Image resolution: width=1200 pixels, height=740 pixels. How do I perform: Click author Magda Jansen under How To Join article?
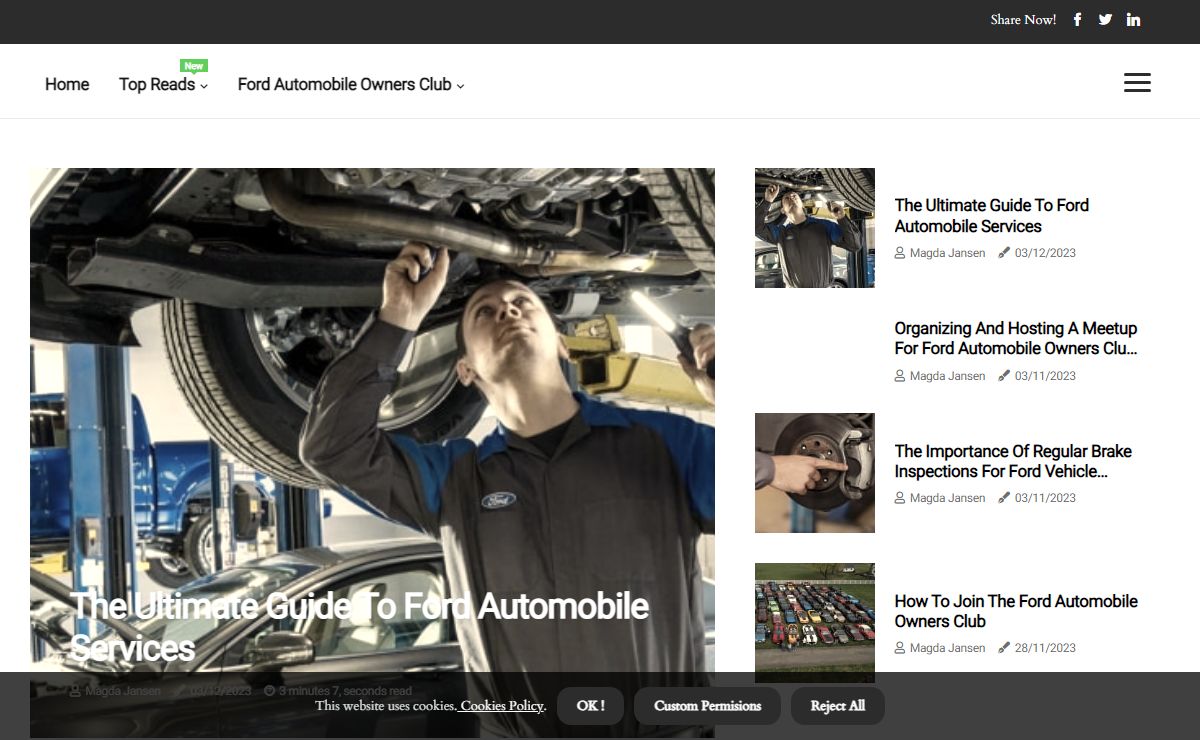[x=947, y=648]
